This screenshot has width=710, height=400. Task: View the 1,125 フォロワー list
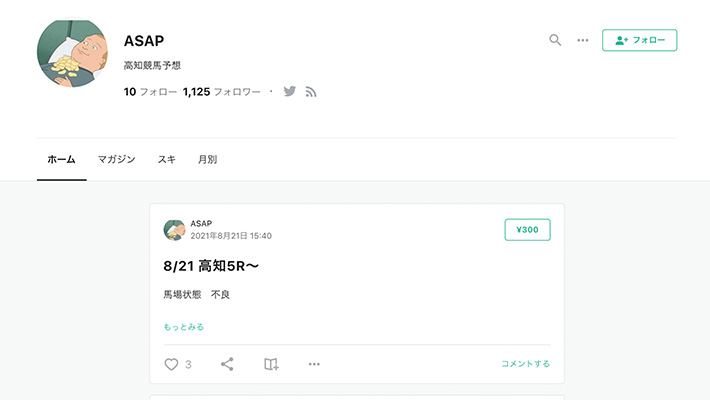coord(221,91)
